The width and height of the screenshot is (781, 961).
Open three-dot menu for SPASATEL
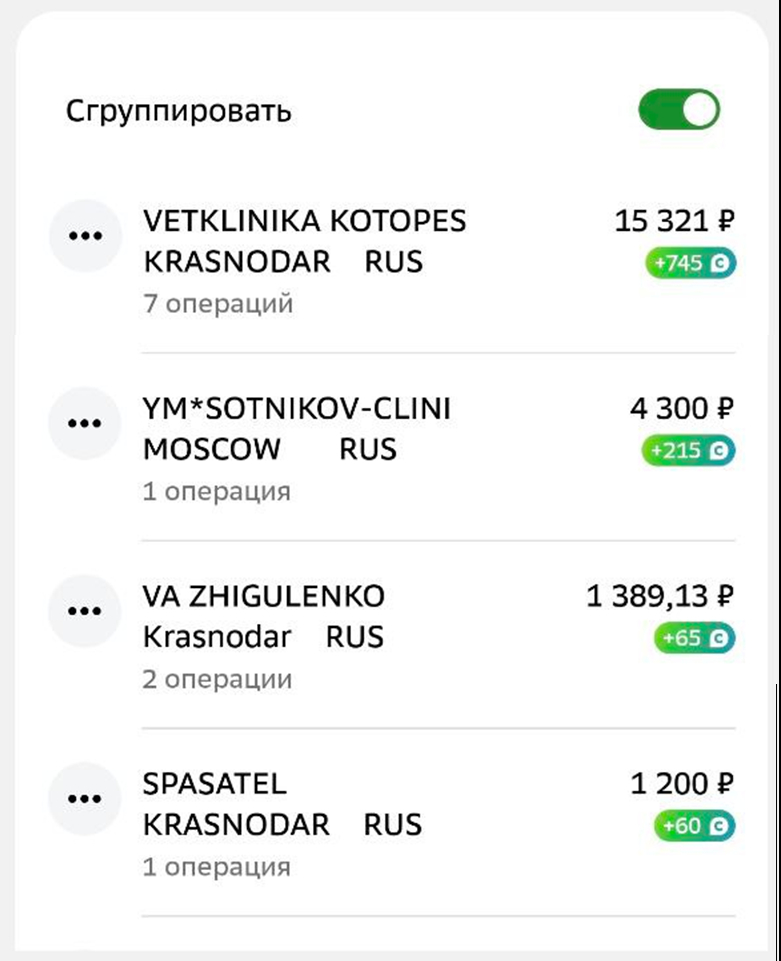tap(85, 799)
